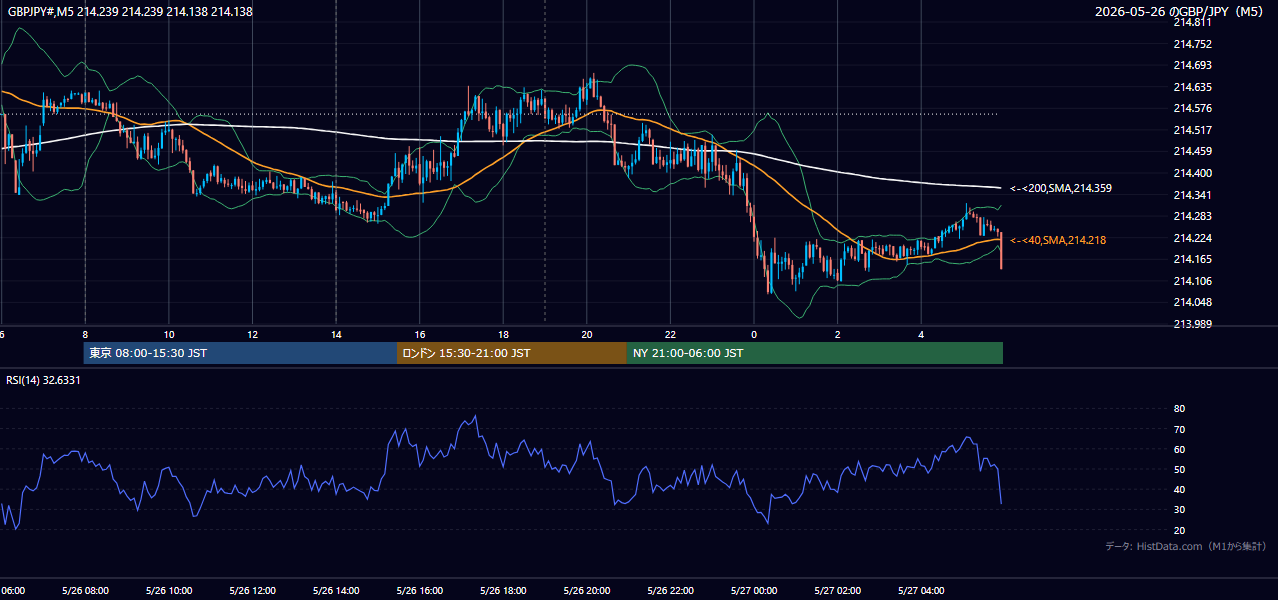Click the 東京 08:00-15:30 JST session bar
This screenshot has width=1278, height=600.
[240, 353]
